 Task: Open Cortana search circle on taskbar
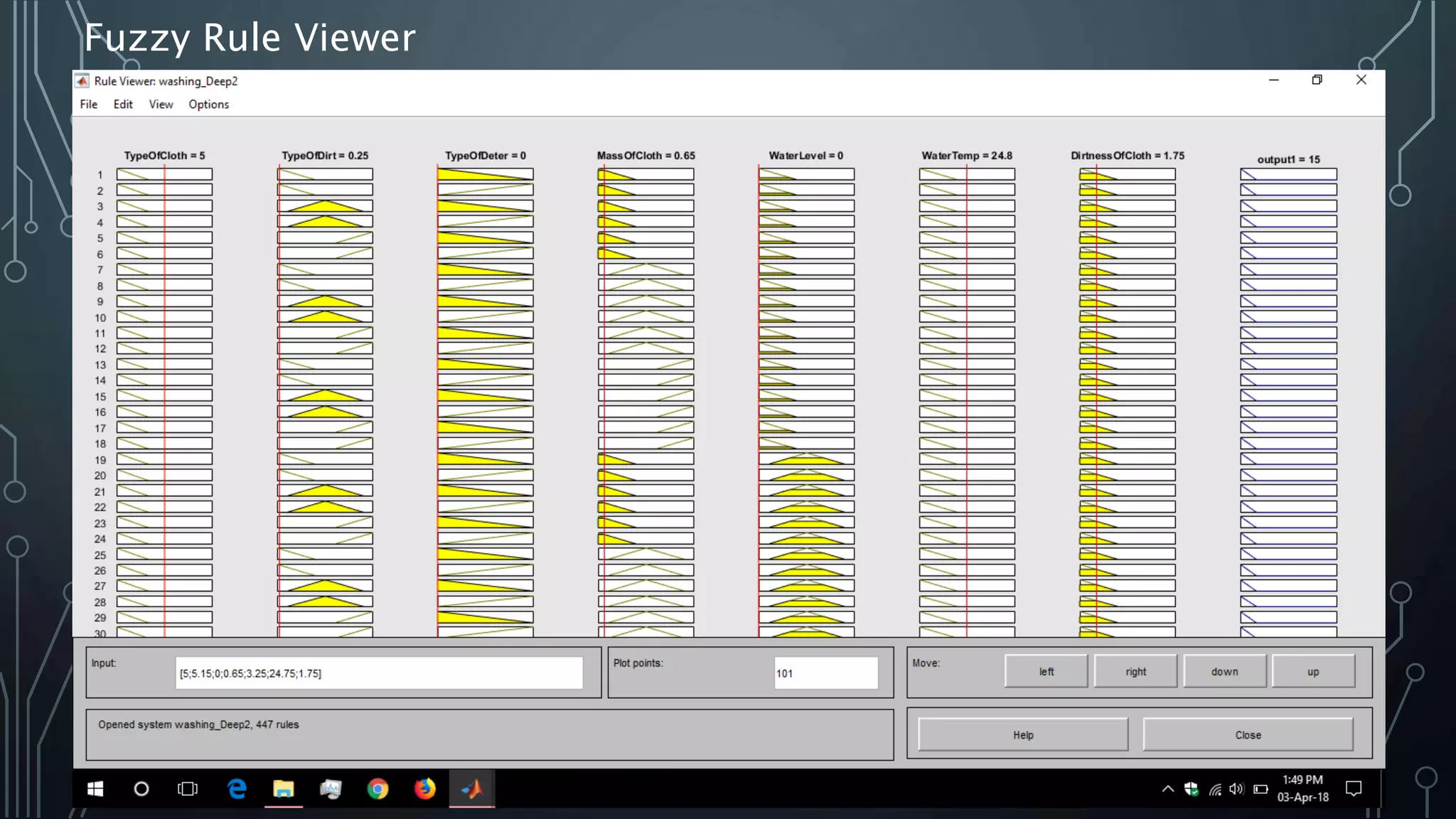coord(141,788)
